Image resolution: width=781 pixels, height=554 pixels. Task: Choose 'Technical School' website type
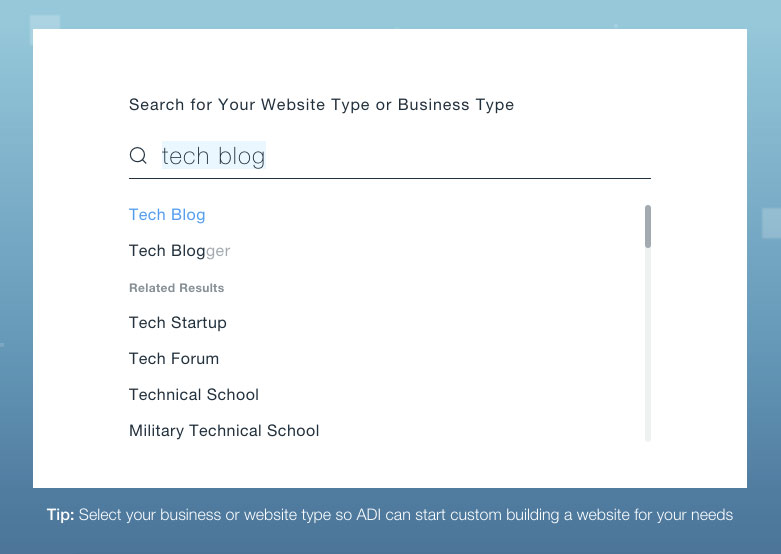coord(194,395)
